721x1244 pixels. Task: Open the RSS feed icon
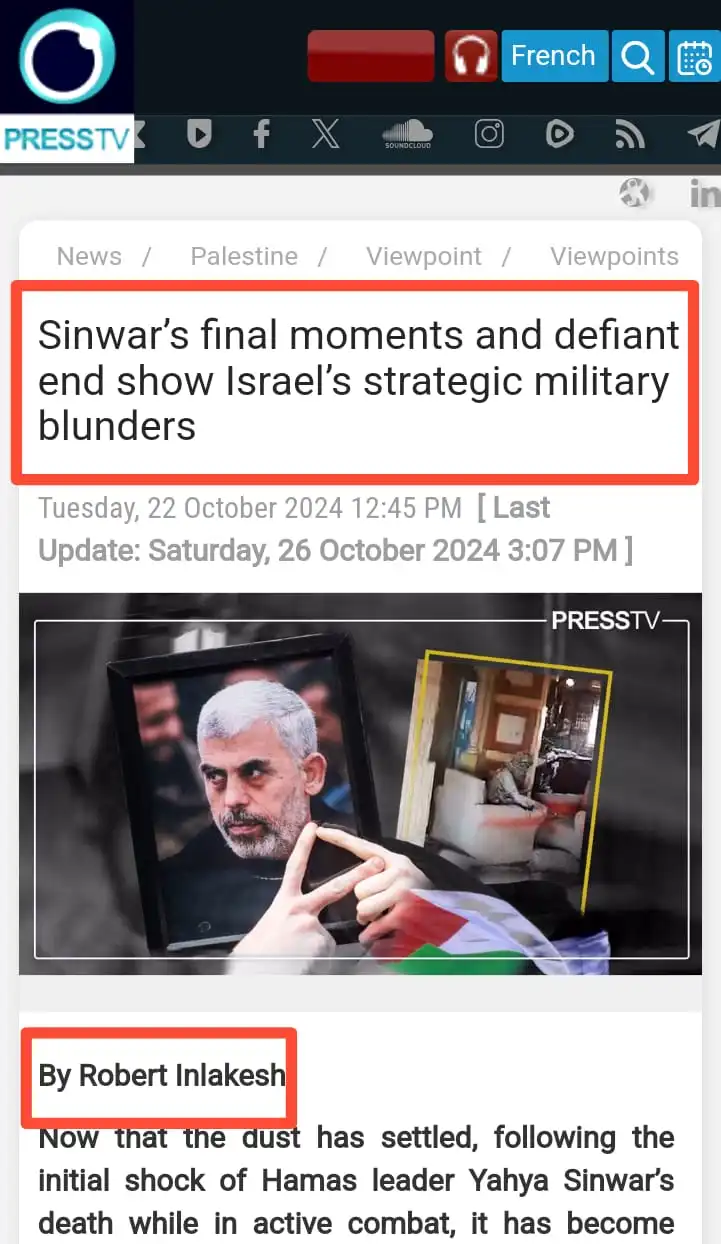(x=630, y=134)
